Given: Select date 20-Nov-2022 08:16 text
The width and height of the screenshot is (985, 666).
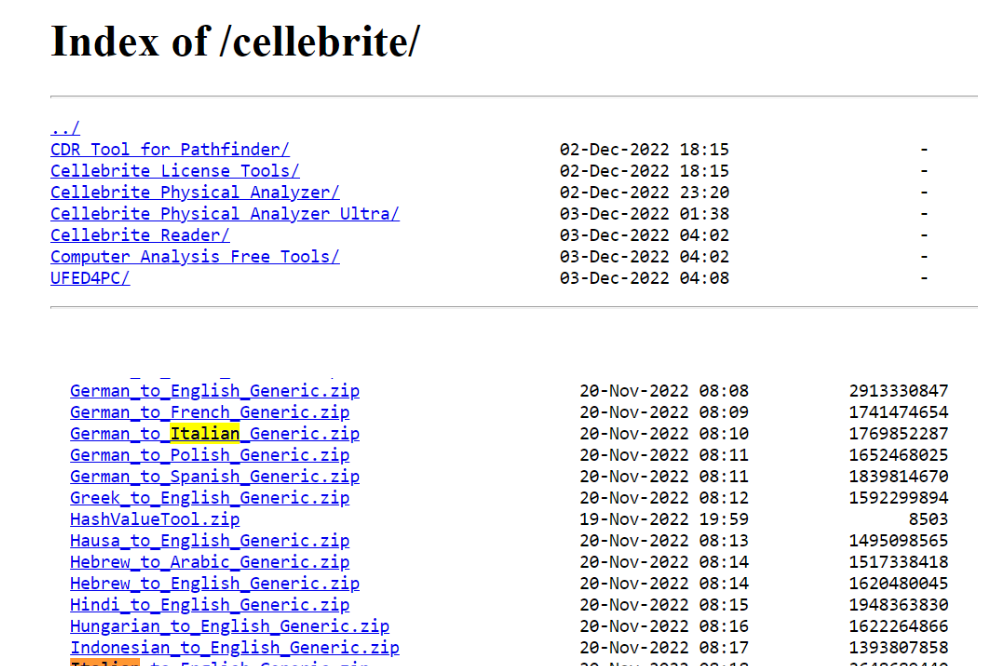Looking at the screenshot, I should click(x=664, y=626).
